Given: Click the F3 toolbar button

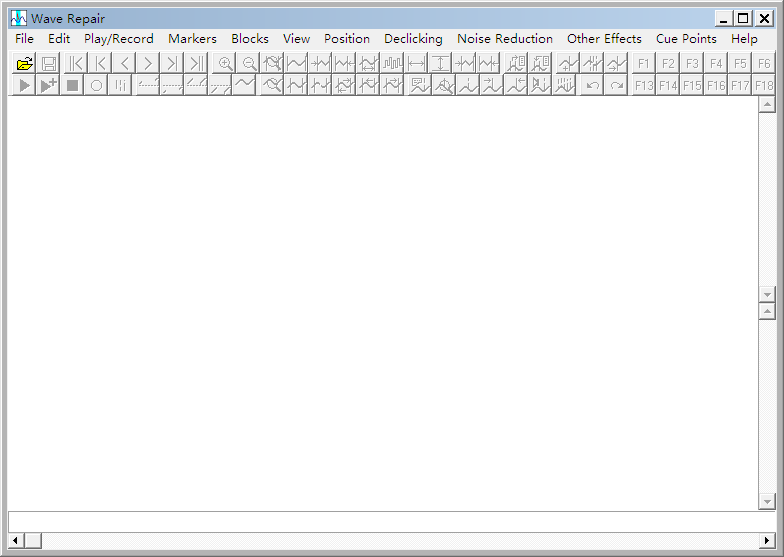Looking at the screenshot, I should click(x=692, y=64).
